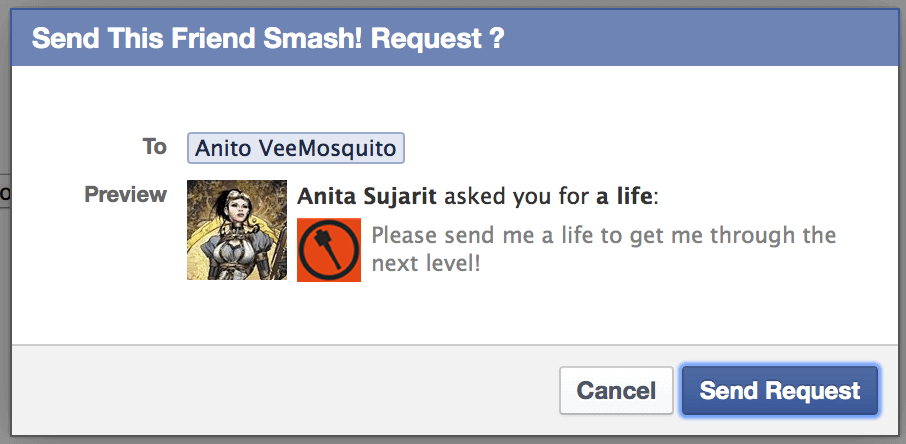Click the Send Request button
906x444 pixels.
pos(780,391)
